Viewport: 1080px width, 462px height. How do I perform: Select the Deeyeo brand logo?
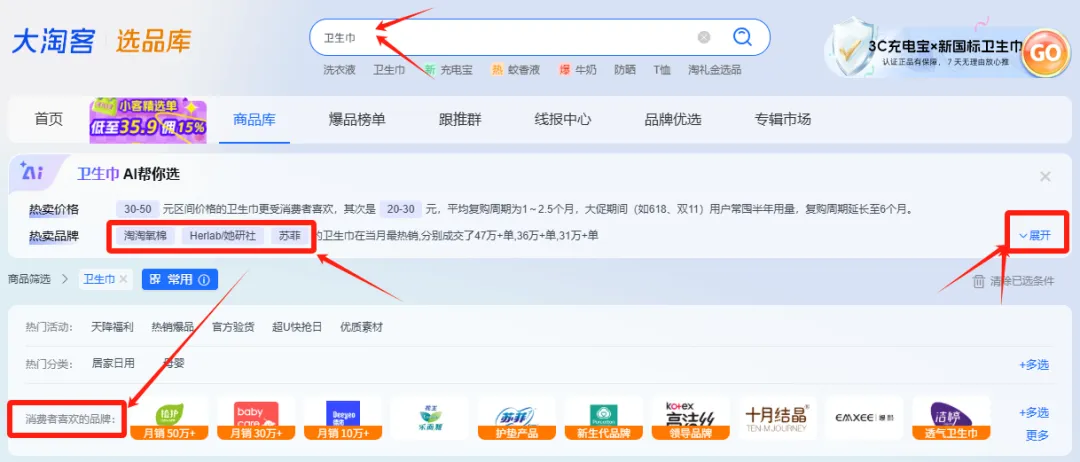(342, 418)
